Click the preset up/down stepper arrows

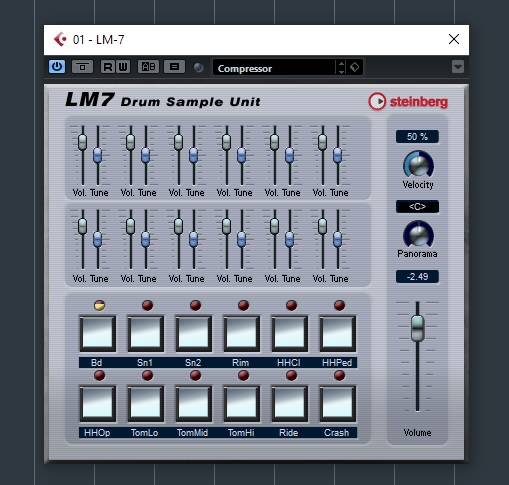[x=341, y=68]
